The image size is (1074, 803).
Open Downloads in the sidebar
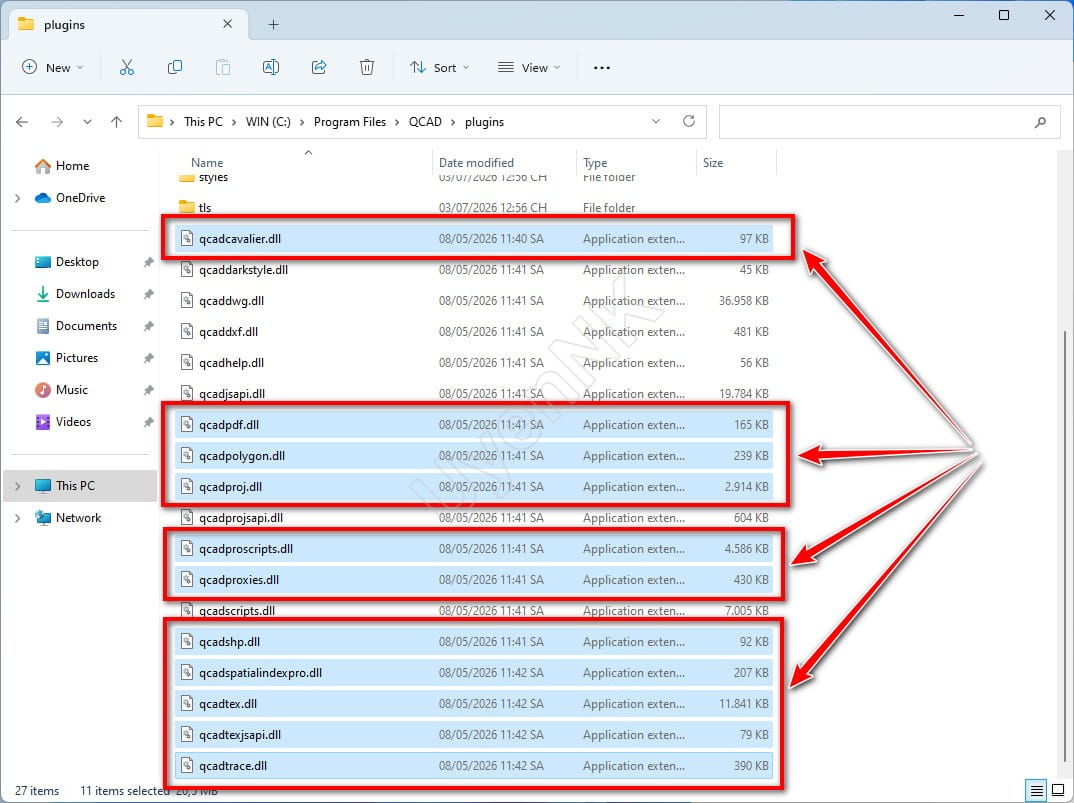(75, 294)
